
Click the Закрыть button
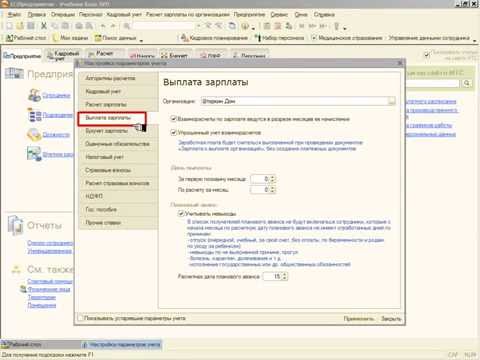point(391,319)
